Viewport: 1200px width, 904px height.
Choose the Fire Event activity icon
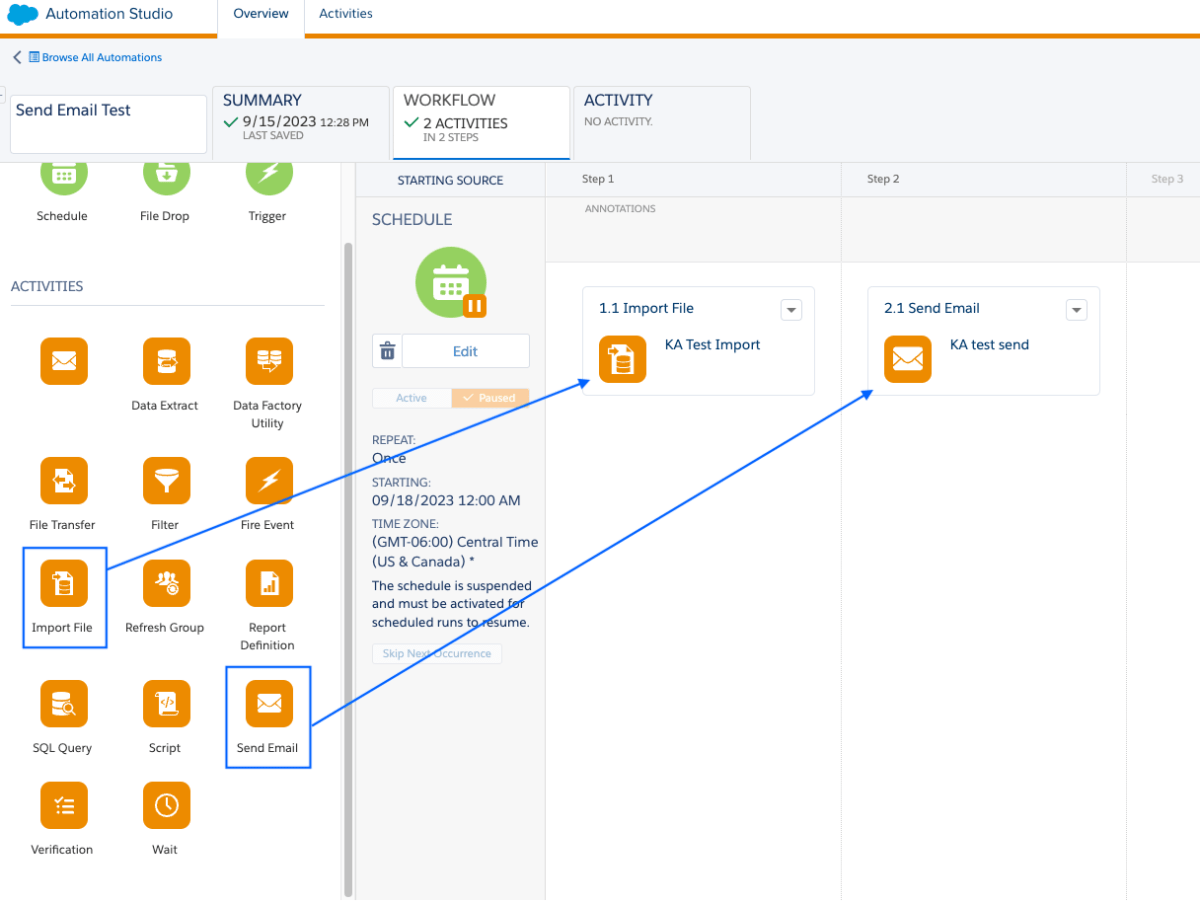pos(269,481)
